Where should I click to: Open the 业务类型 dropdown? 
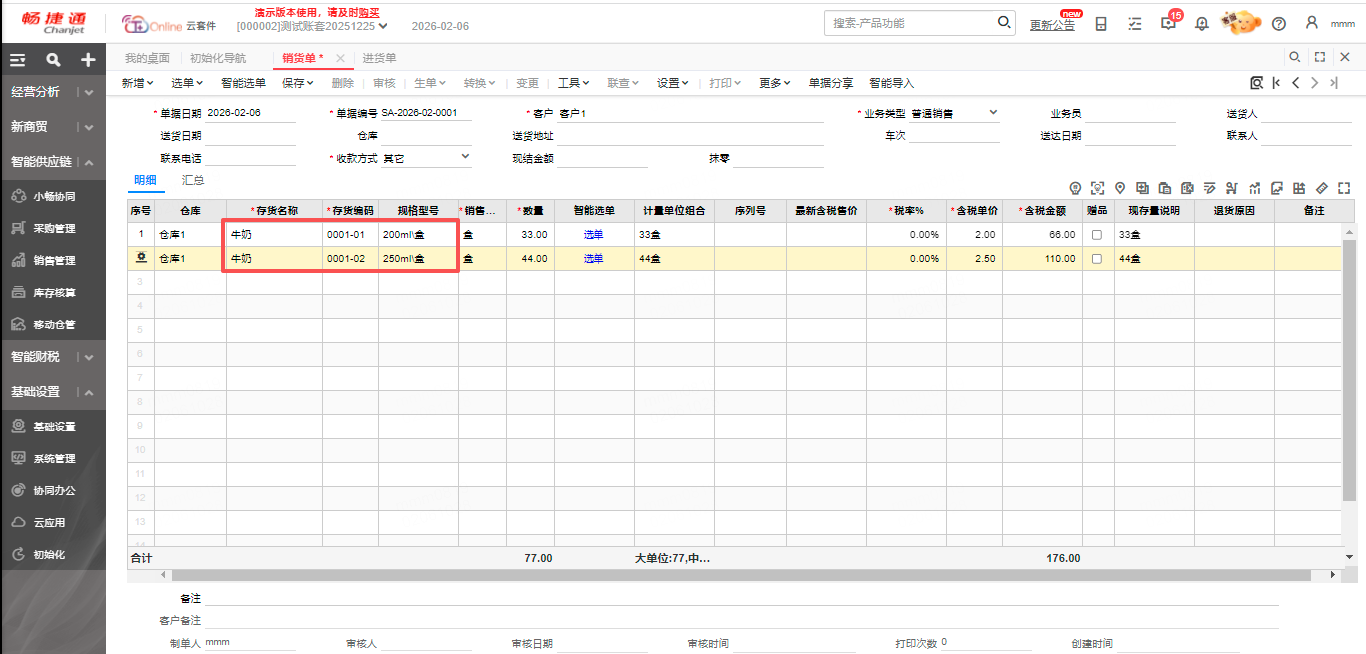pos(993,113)
